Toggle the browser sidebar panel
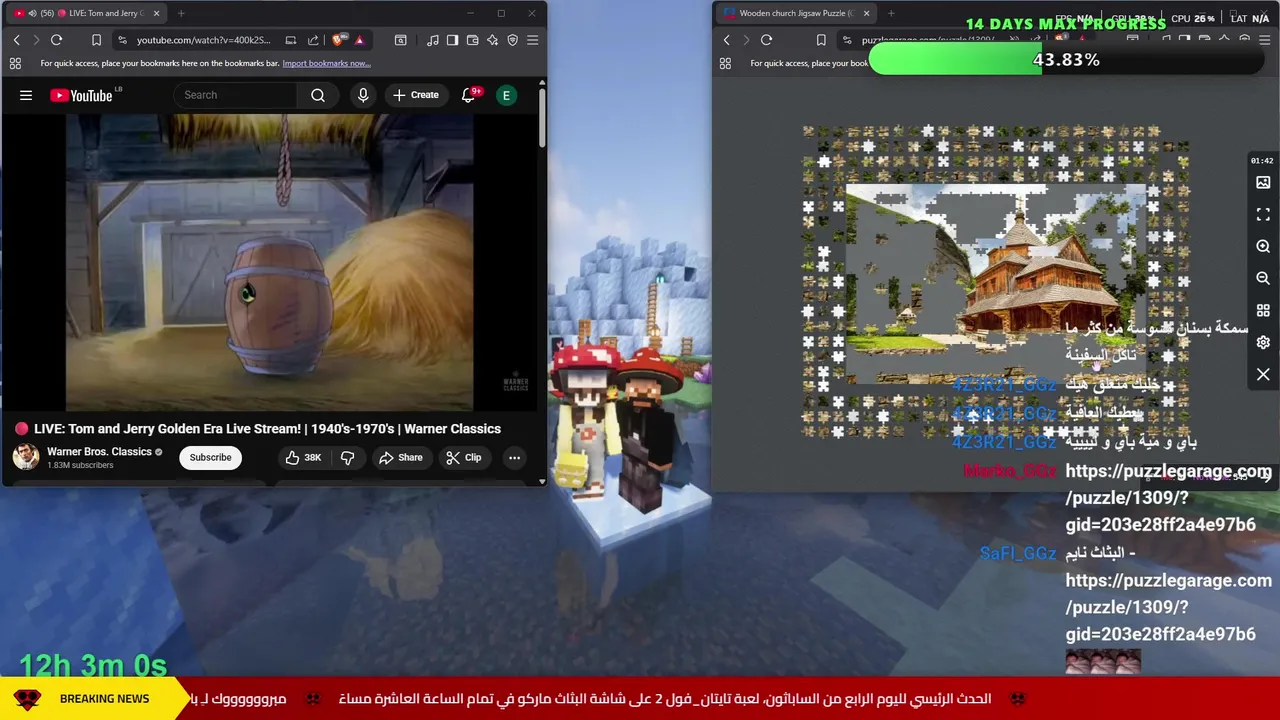Viewport: 1280px width, 720px height. 452,40
